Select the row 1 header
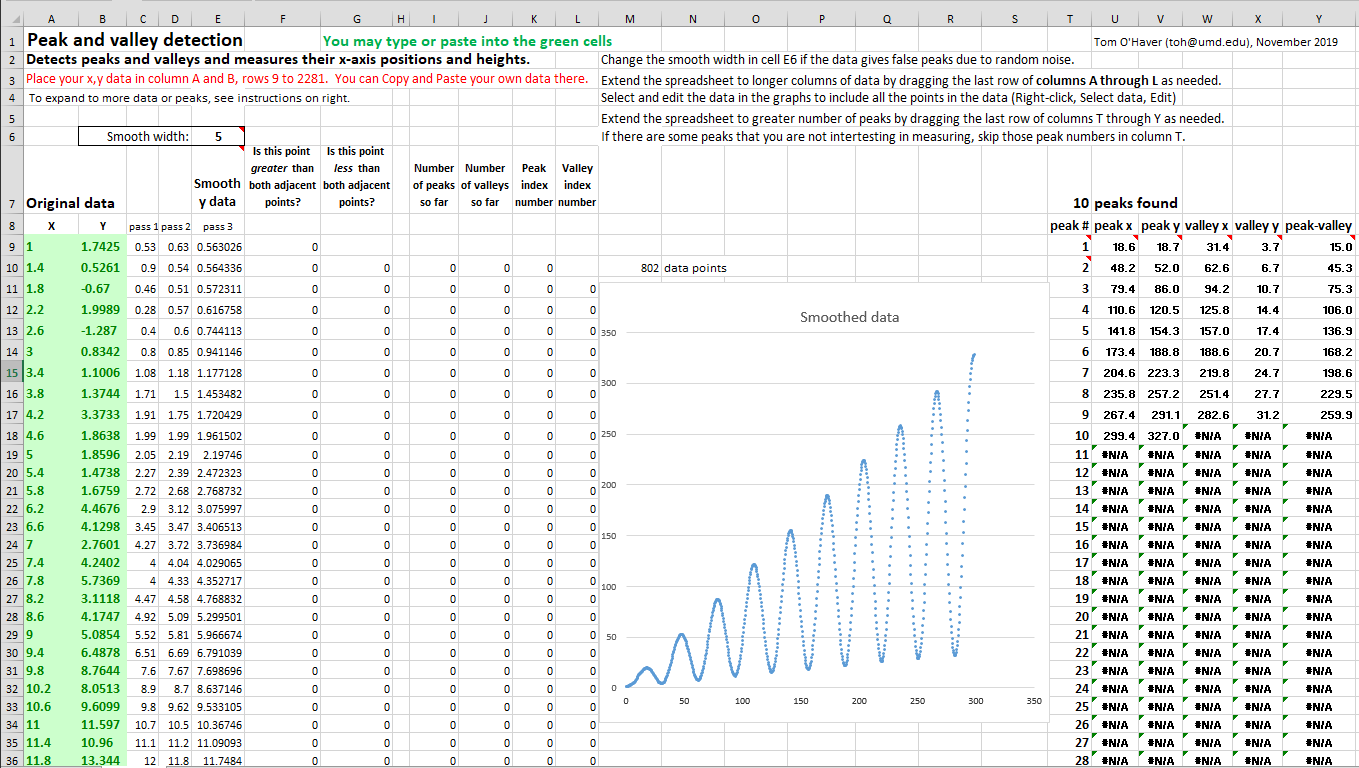1359x768 pixels. [11, 42]
